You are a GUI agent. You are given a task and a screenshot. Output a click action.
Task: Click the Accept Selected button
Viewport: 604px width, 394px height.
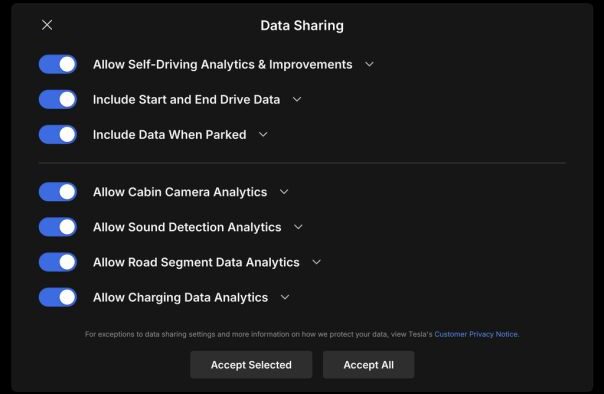[x=251, y=365]
